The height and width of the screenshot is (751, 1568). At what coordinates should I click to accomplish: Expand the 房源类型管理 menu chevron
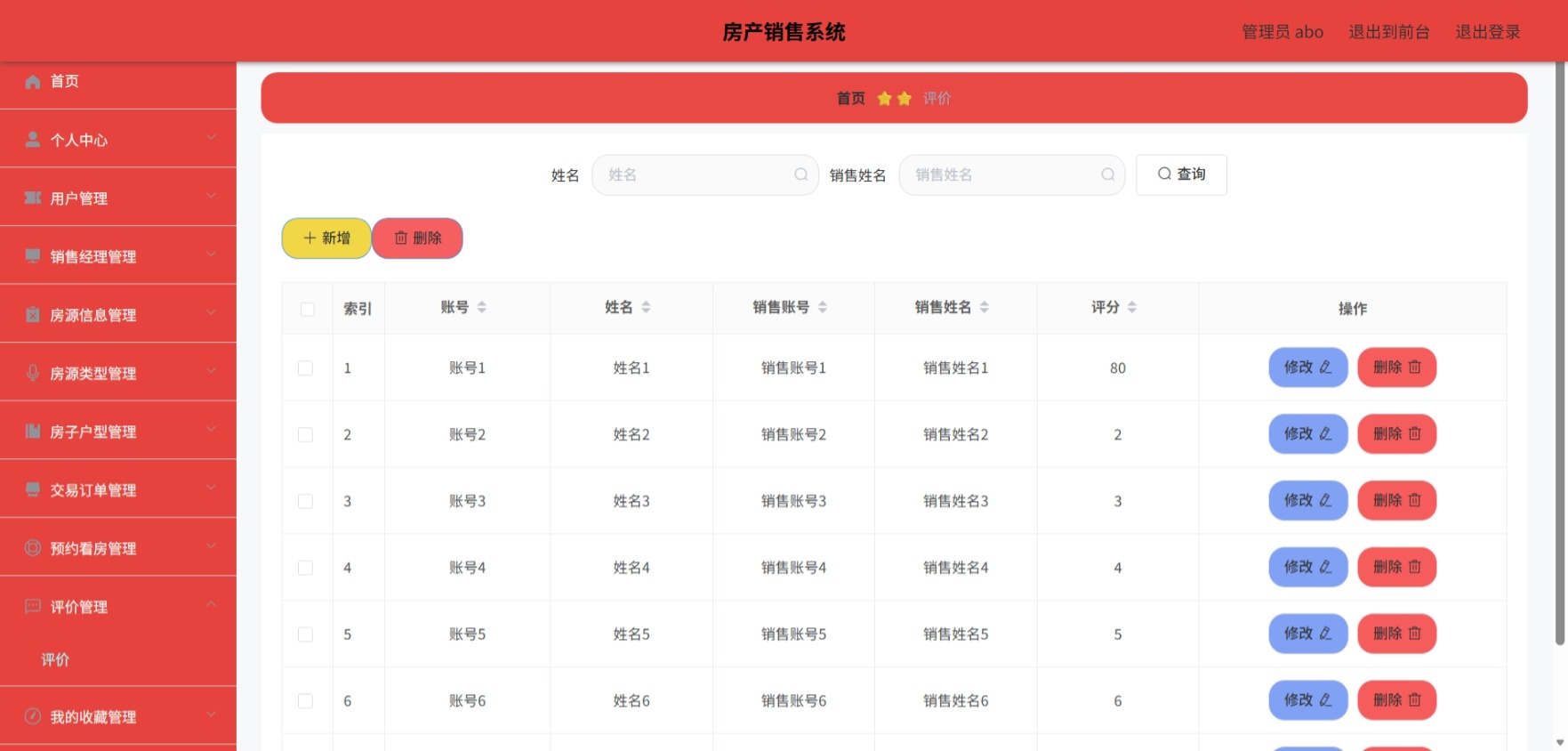[x=212, y=370]
